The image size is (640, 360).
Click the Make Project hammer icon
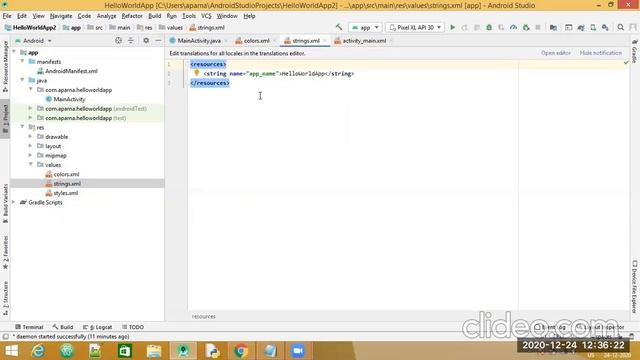coord(339,27)
